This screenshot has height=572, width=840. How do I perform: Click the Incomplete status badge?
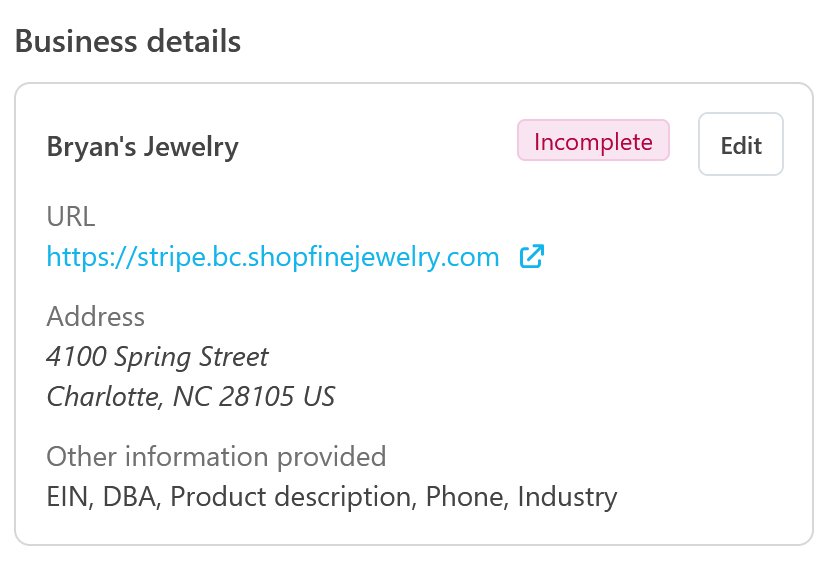593,142
